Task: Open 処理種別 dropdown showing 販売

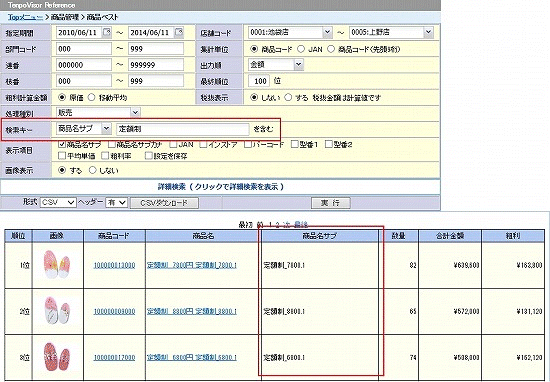Action: pos(98,112)
